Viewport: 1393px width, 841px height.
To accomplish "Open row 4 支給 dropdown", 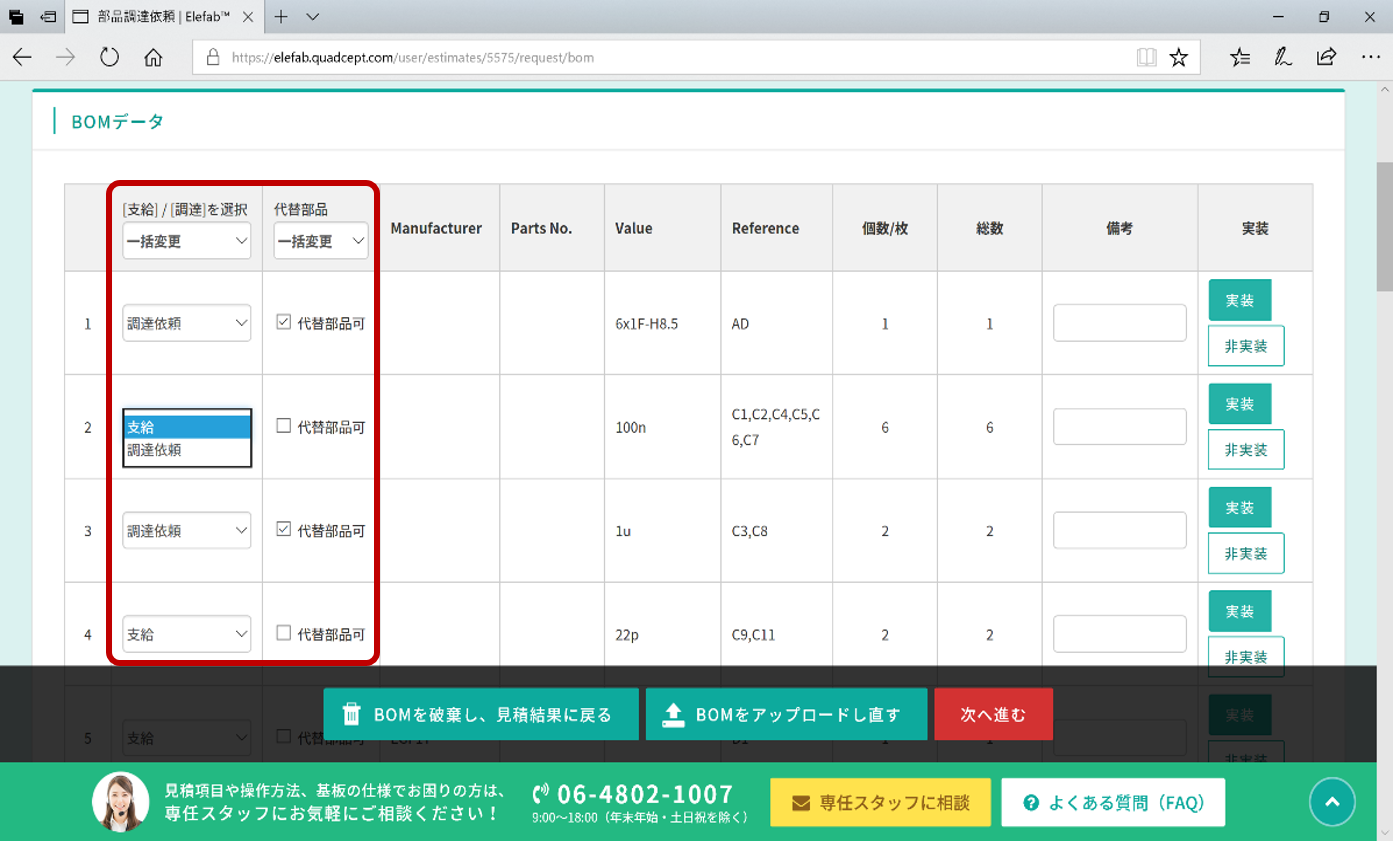I will 187,634.
